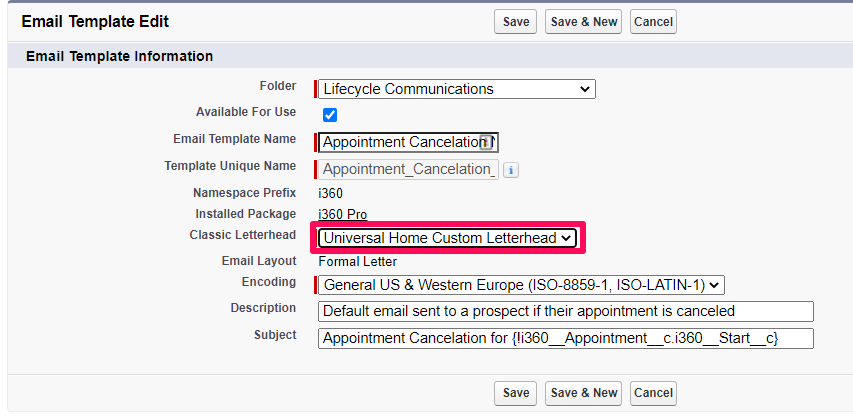This screenshot has width=853, height=417.
Task: Open the Folder dropdown showing Lifecycle Communications
Action: point(457,89)
